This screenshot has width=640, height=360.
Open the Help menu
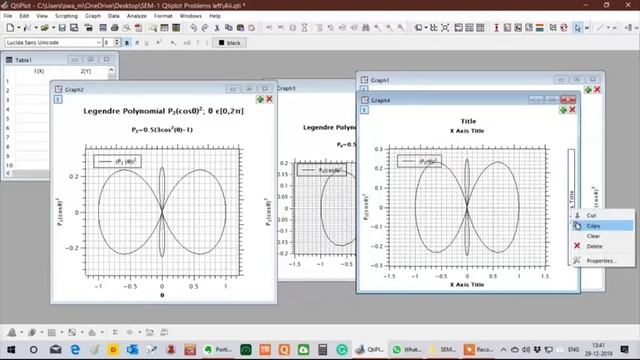(215, 16)
